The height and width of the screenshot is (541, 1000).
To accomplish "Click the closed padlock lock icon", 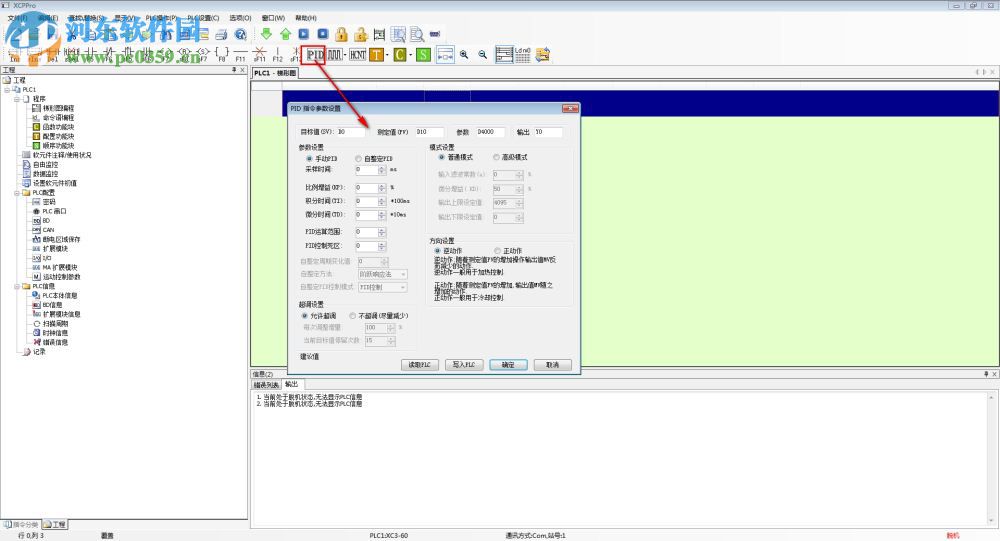I will pos(342,34).
